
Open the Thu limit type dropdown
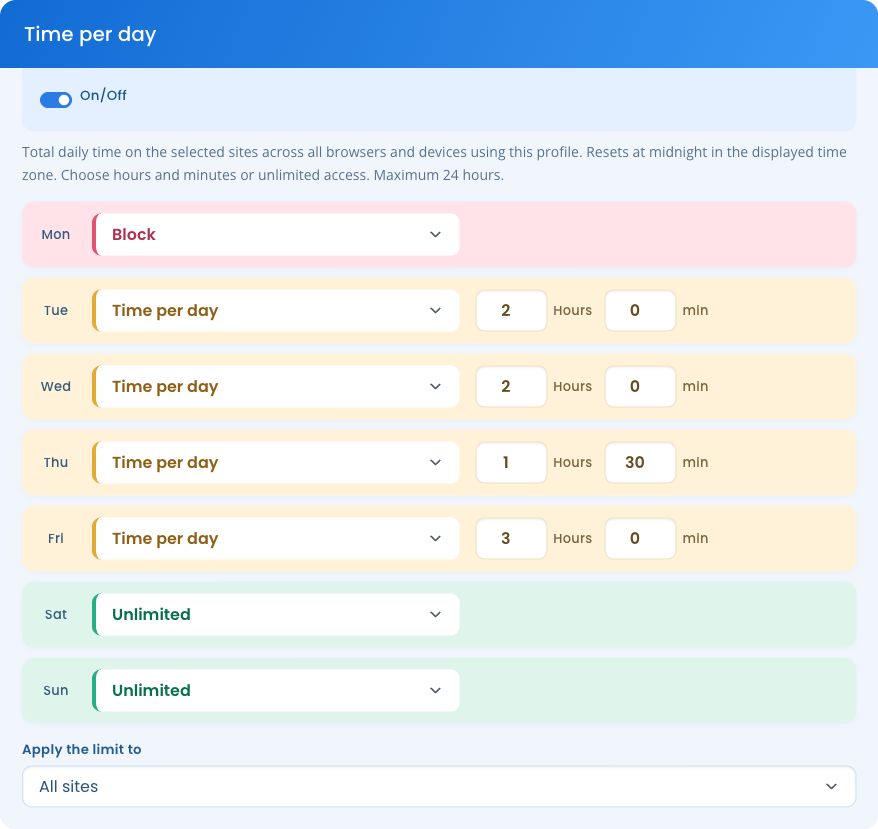pyautogui.click(x=276, y=462)
